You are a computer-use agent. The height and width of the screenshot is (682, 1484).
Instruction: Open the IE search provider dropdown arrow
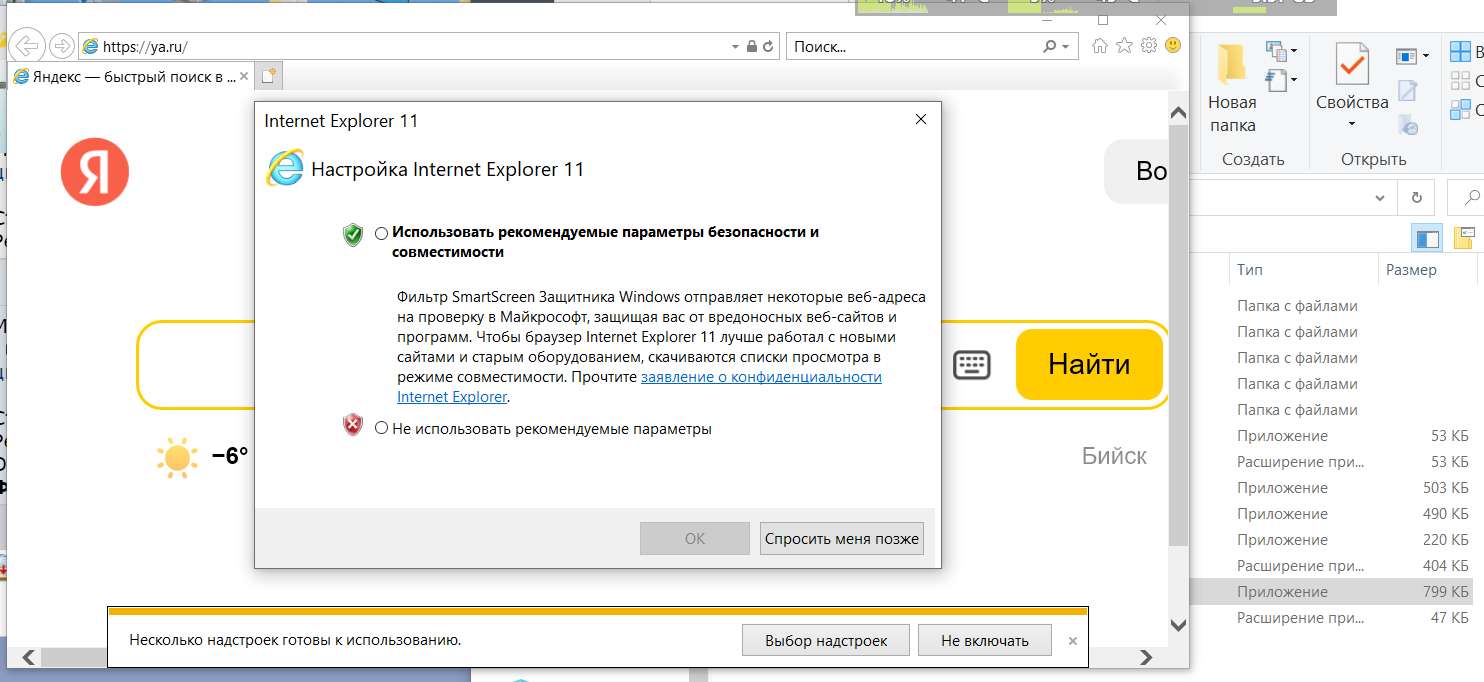(x=1066, y=46)
